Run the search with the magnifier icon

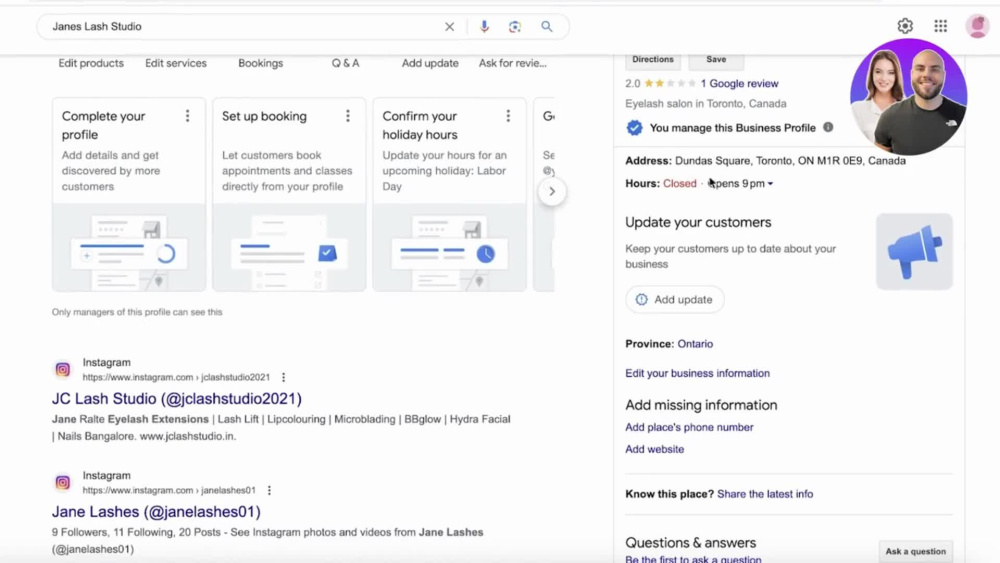[547, 26]
